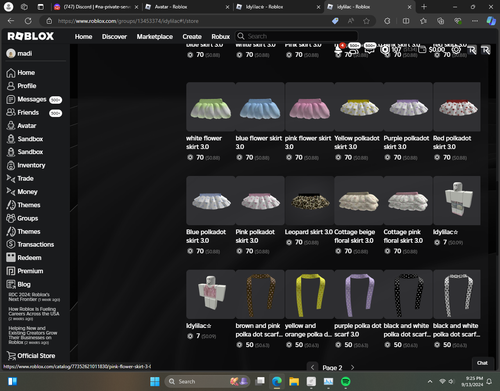Click the browser back arrow

(11, 21)
